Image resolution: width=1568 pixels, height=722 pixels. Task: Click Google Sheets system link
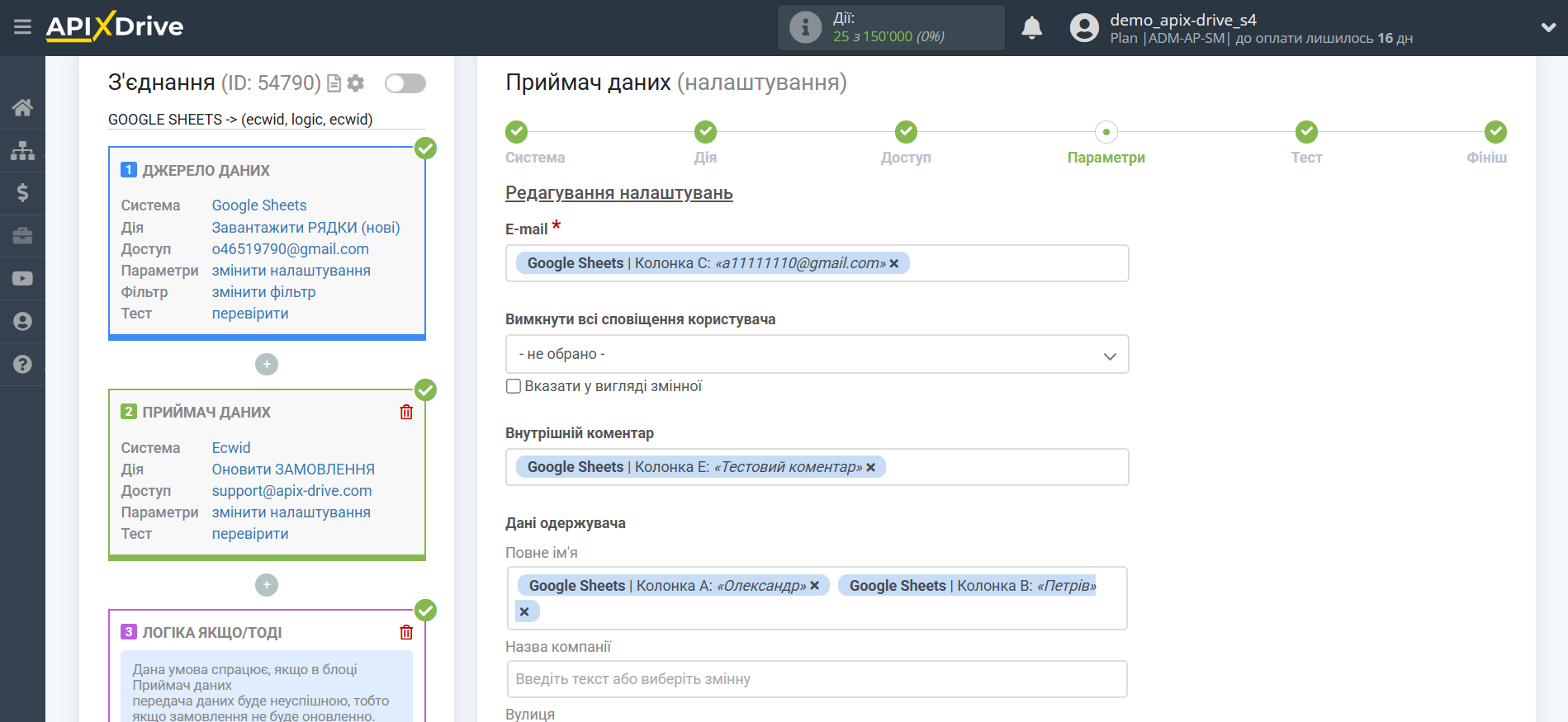[x=259, y=205]
